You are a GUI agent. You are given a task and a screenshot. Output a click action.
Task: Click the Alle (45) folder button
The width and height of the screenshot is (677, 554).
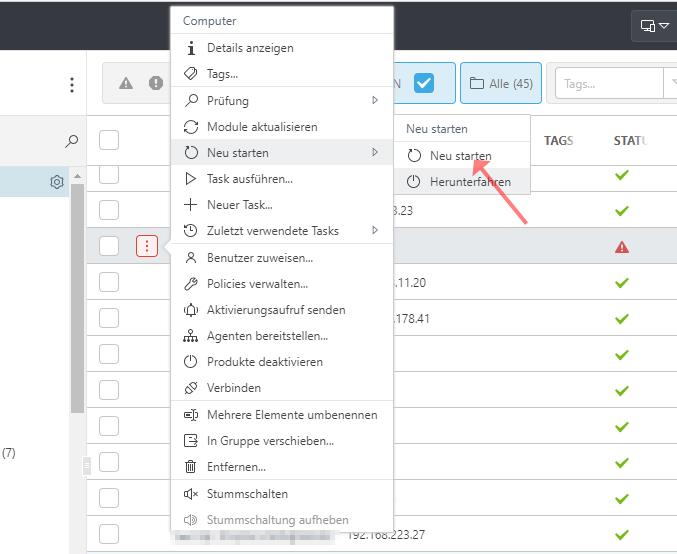(x=501, y=83)
